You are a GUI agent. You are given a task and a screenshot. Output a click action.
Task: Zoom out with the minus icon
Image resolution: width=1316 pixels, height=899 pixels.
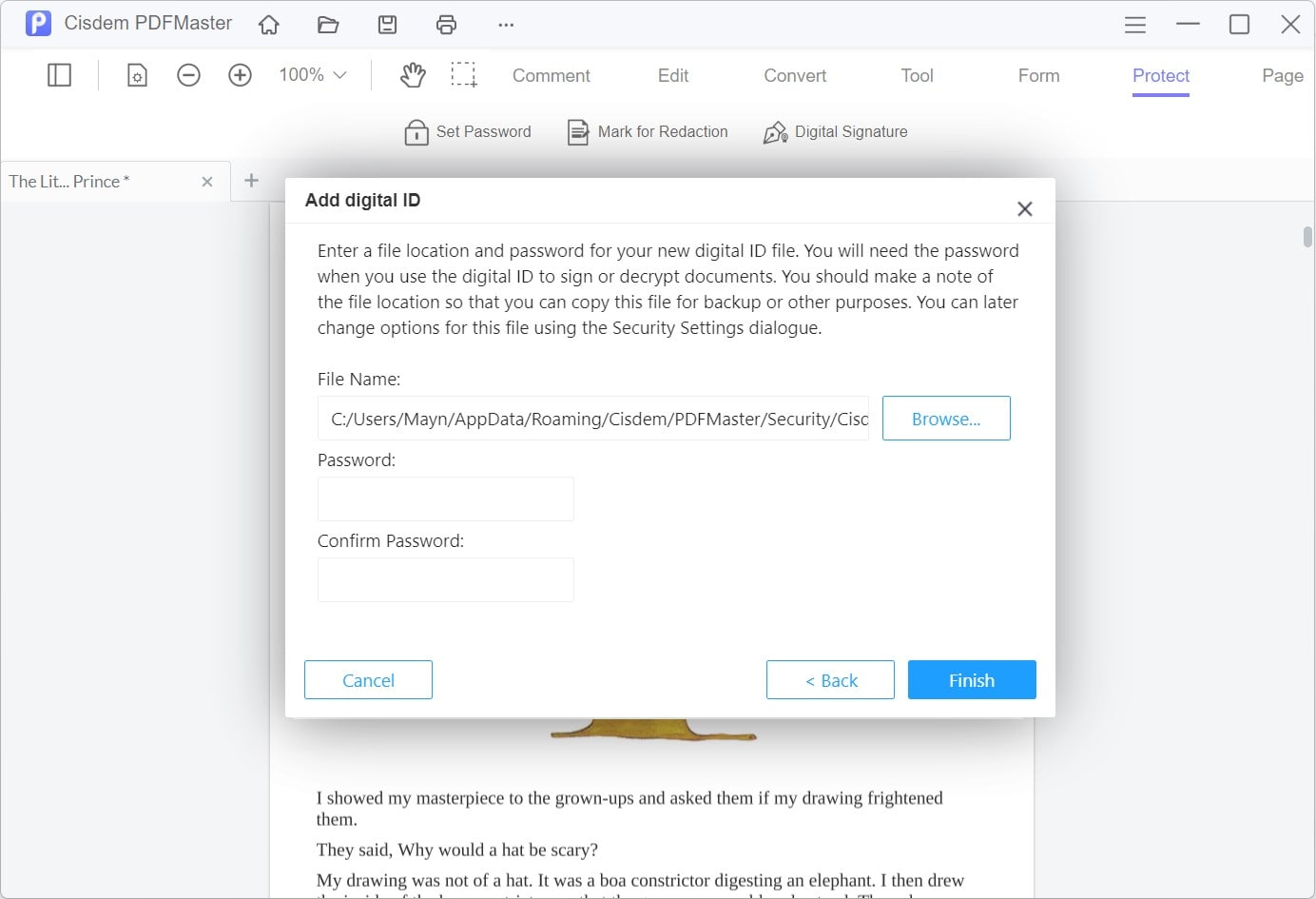[188, 74]
